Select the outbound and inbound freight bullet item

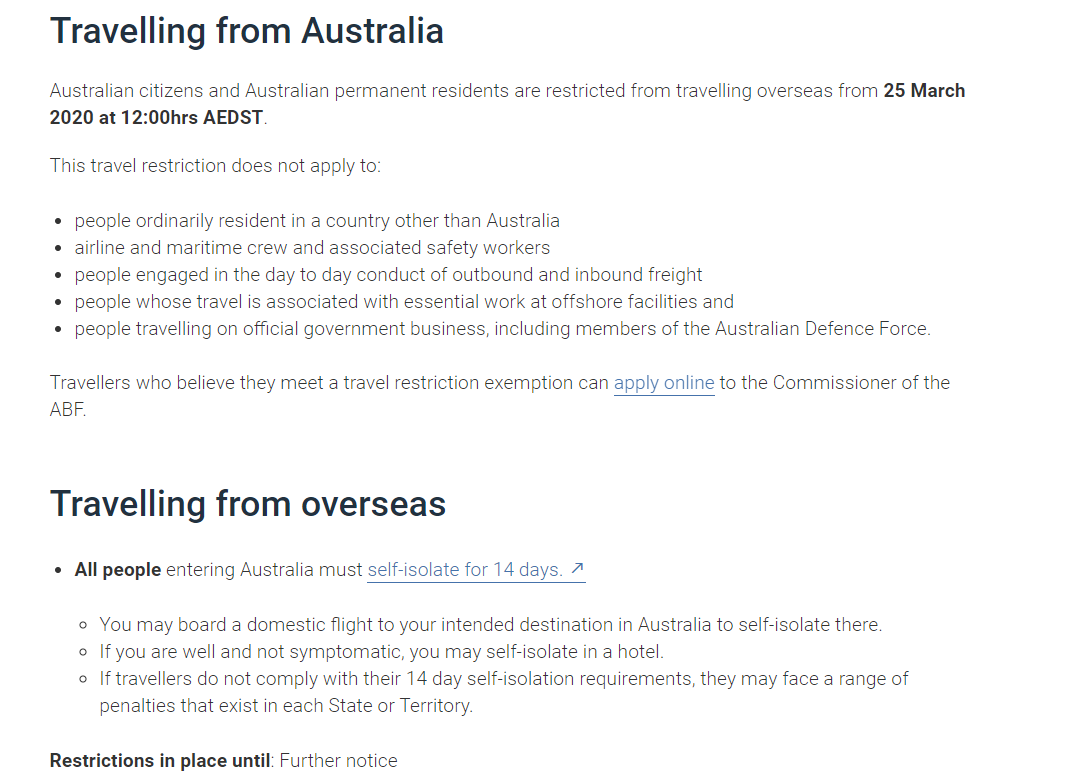click(x=388, y=275)
